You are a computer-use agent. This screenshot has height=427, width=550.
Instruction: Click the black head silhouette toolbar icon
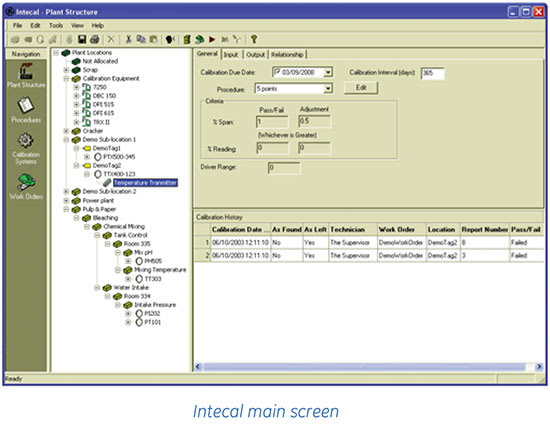170,39
